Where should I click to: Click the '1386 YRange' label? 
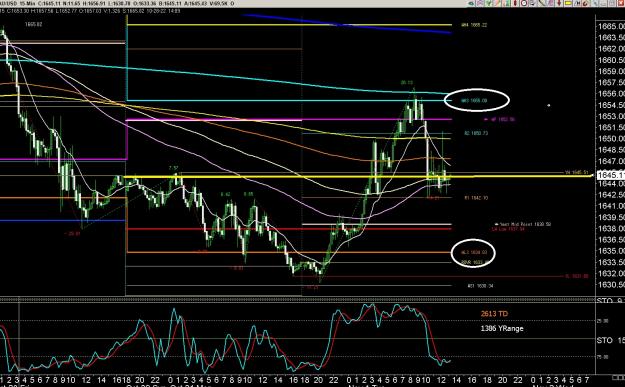(x=502, y=328)
